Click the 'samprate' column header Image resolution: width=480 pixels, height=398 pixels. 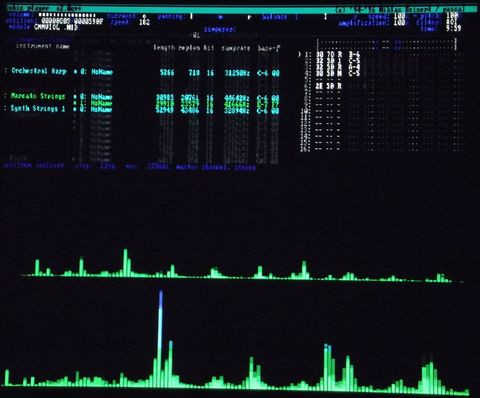(x=236, y=48)
